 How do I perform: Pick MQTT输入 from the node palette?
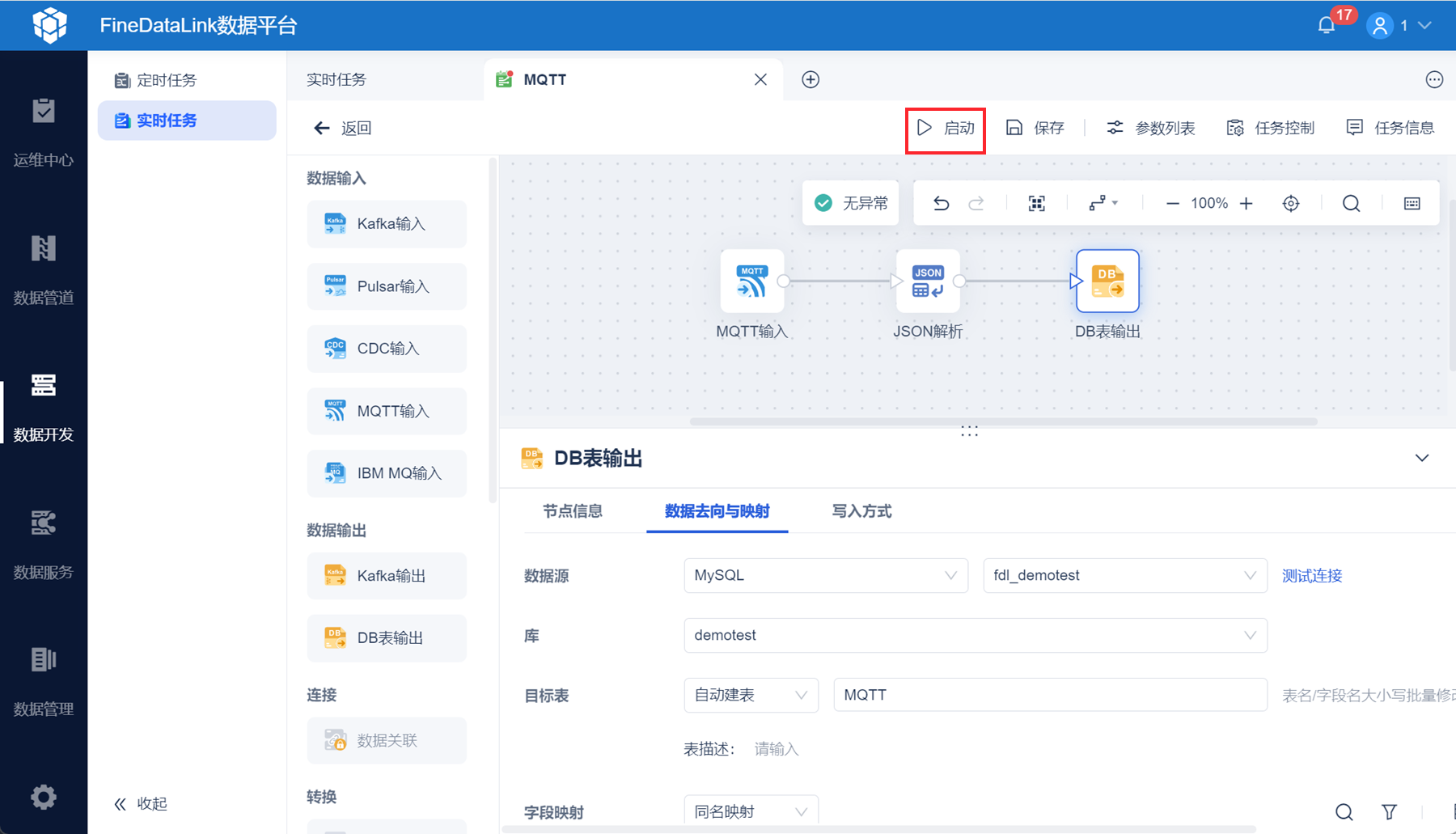[x=387, y=411]
